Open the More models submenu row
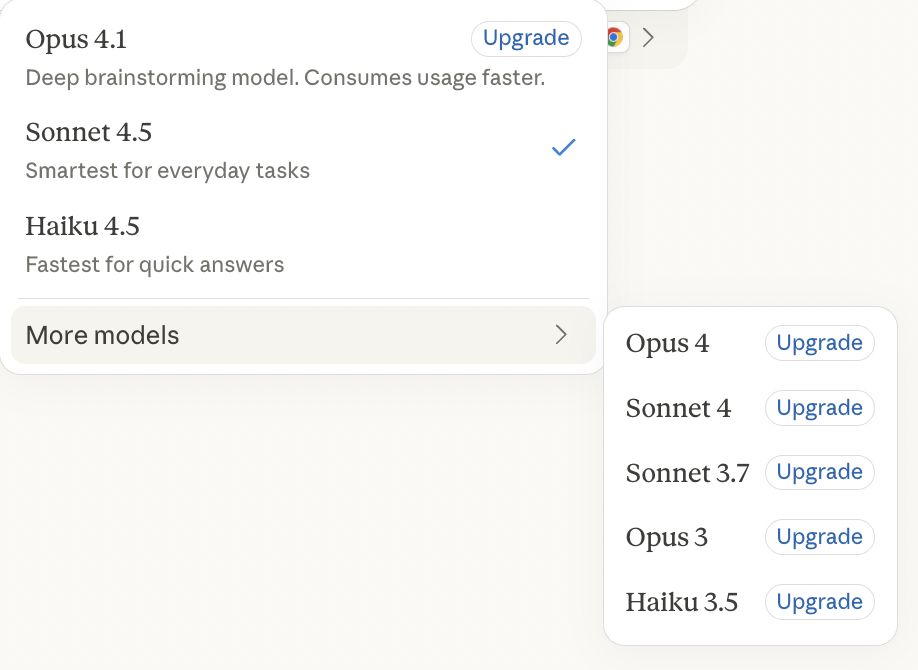Screen dimensions: 918x670 click(302, 335)
